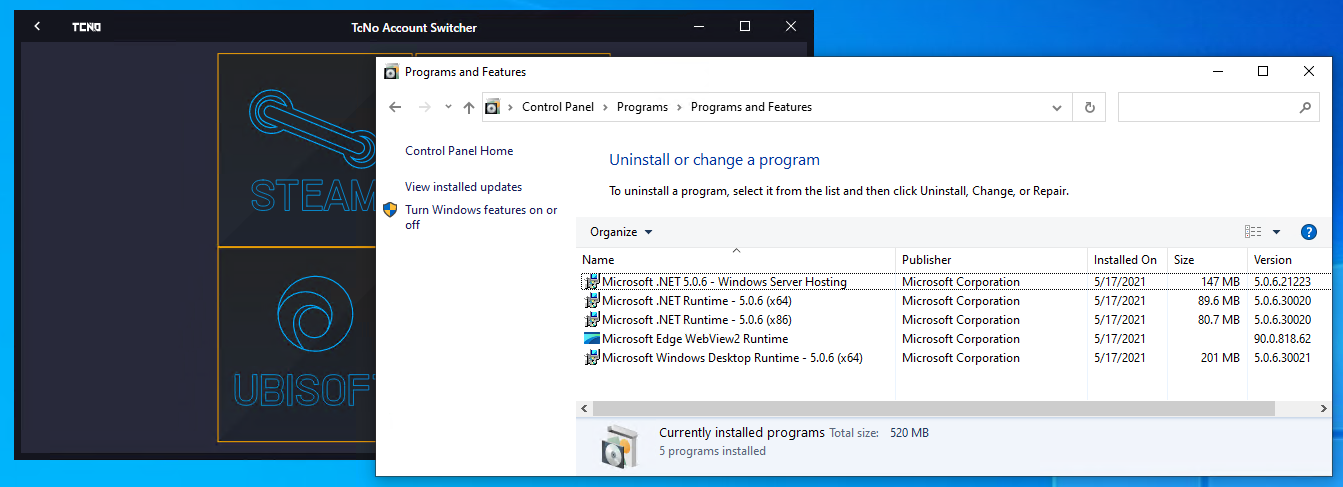The image size is (1343, 487).
Task: Select the Ubisoft platform tile
Action: pyautogui.click(x=296, y=344)
